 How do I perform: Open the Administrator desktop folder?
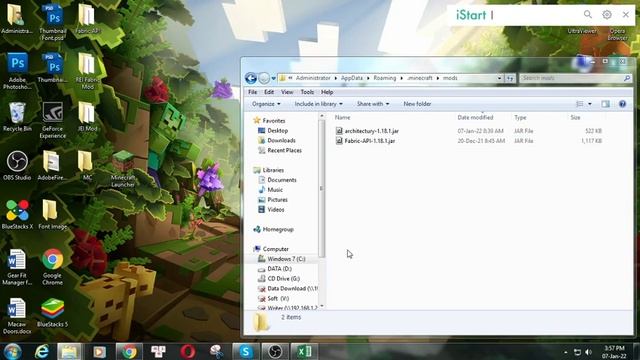point(17,19)
